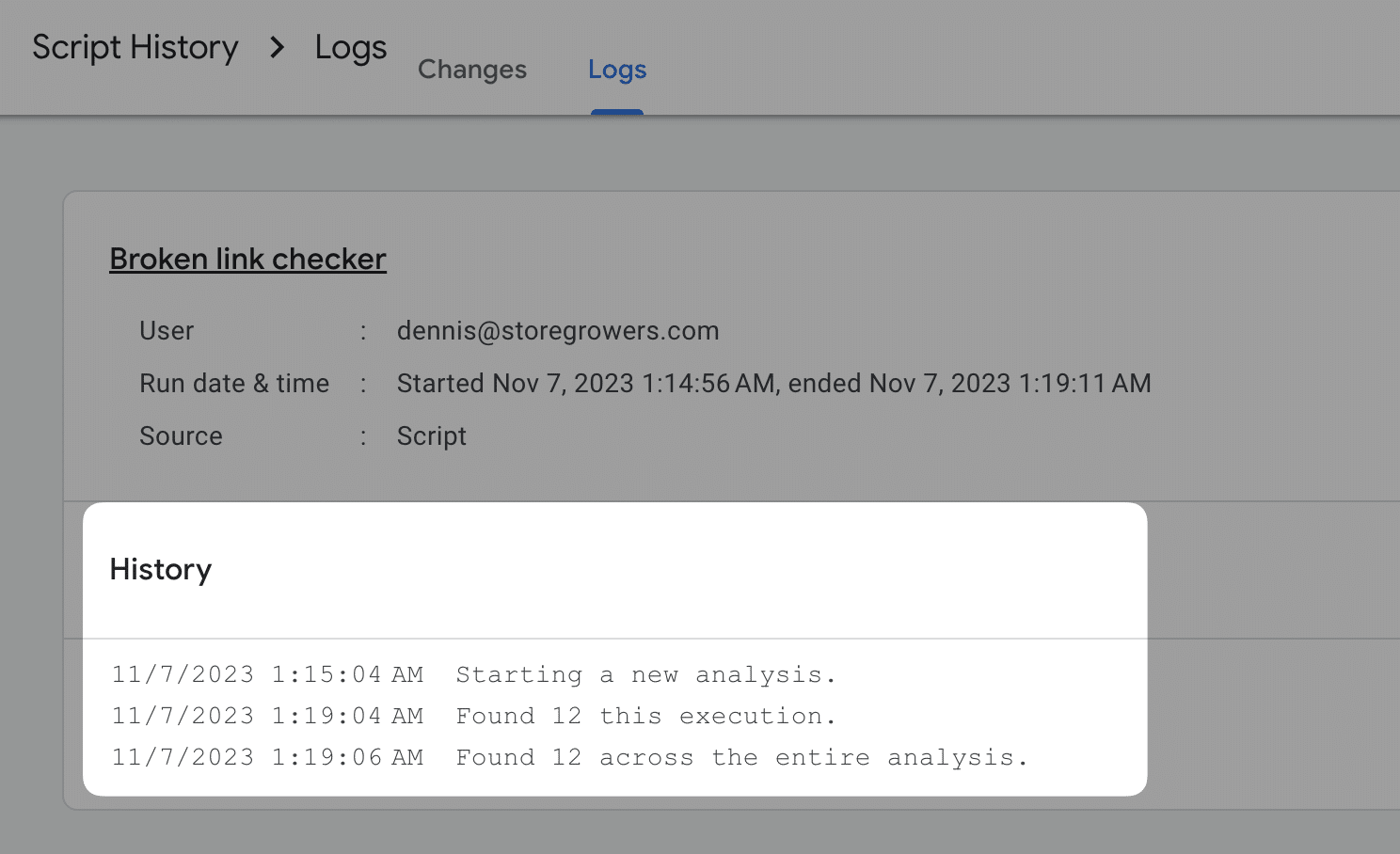Viewport: 1400px width, 854px height.
Task: Click the breadcrumb chevron arrow icon
Action: click(277, 47)
